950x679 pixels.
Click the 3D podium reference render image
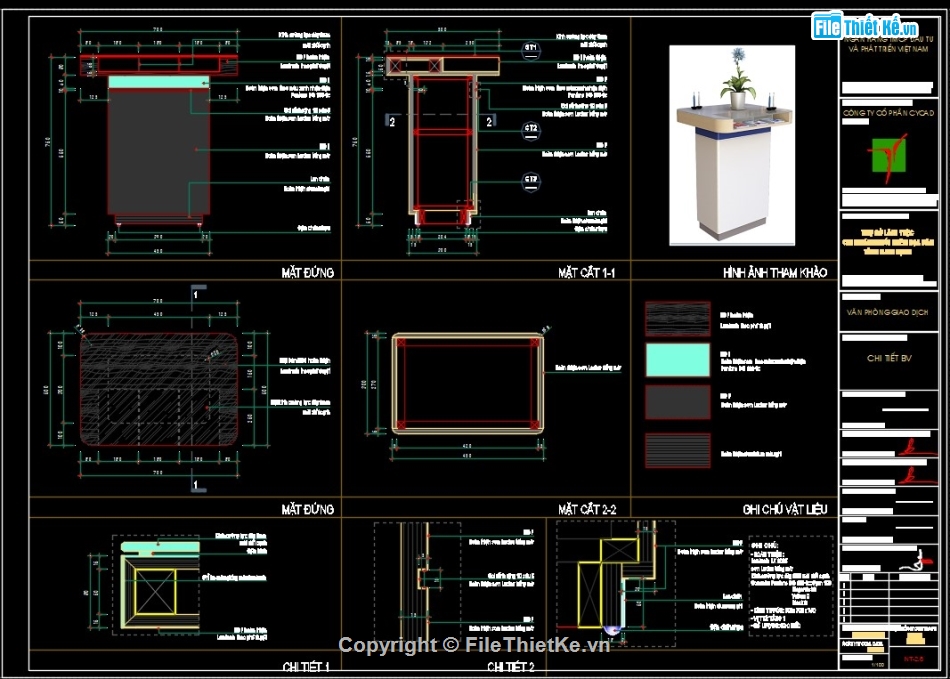[732, 145]
